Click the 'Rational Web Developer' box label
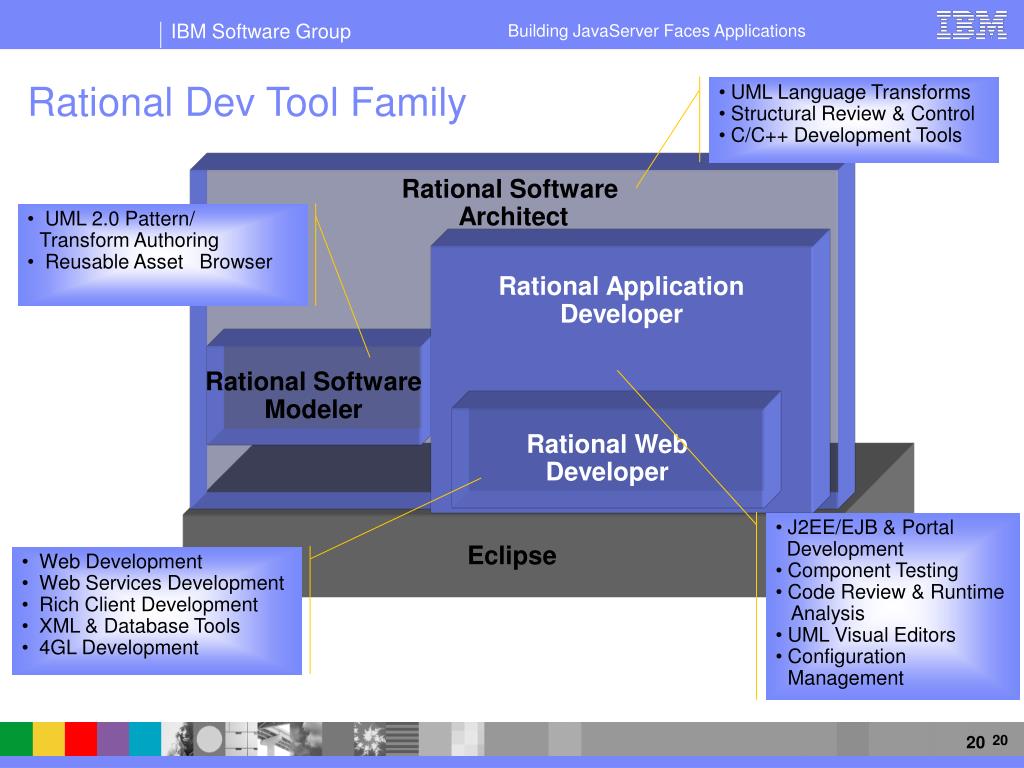 click(607, 458)
